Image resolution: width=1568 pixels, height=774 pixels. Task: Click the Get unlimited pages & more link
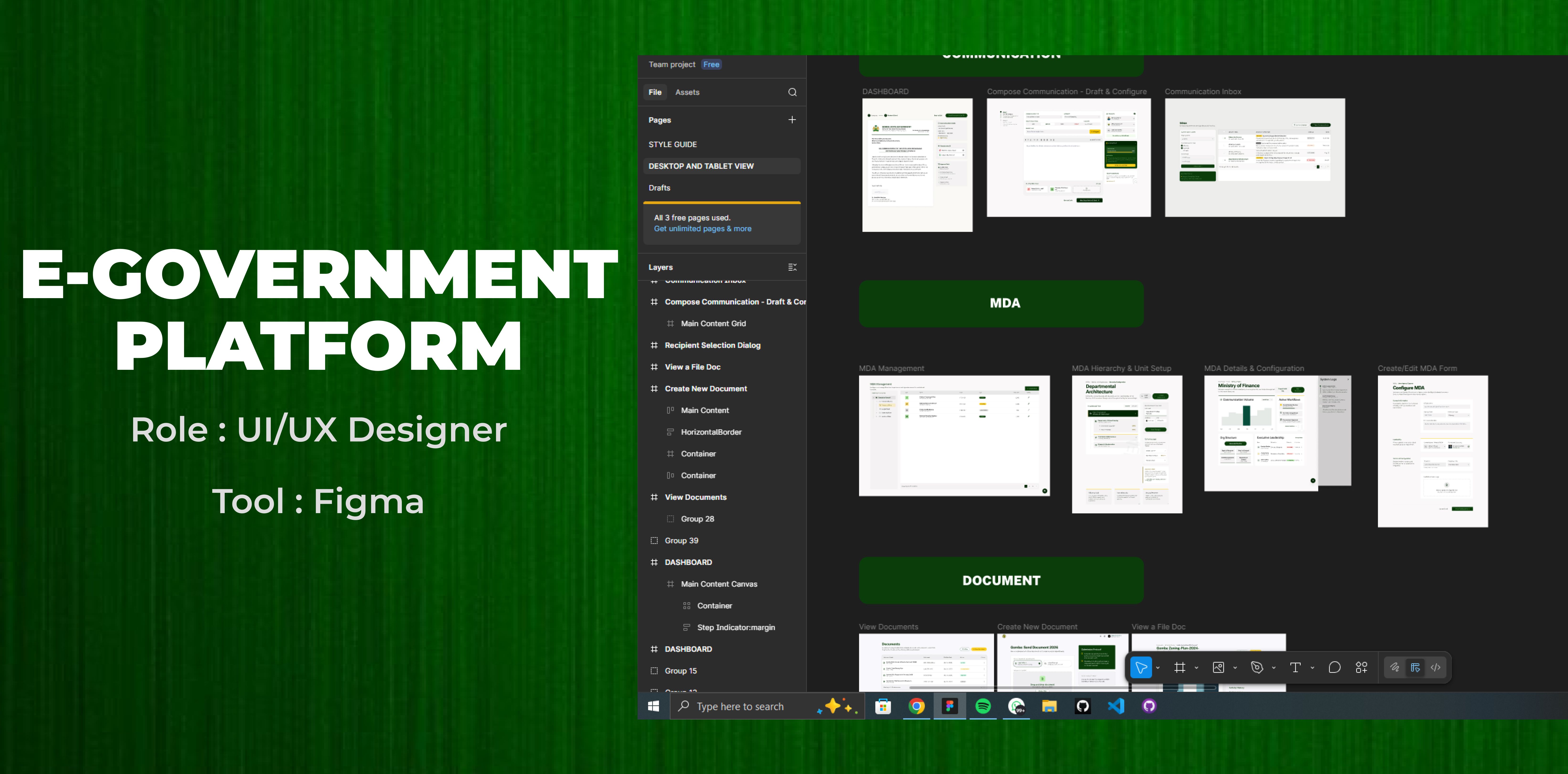[702, 228]
